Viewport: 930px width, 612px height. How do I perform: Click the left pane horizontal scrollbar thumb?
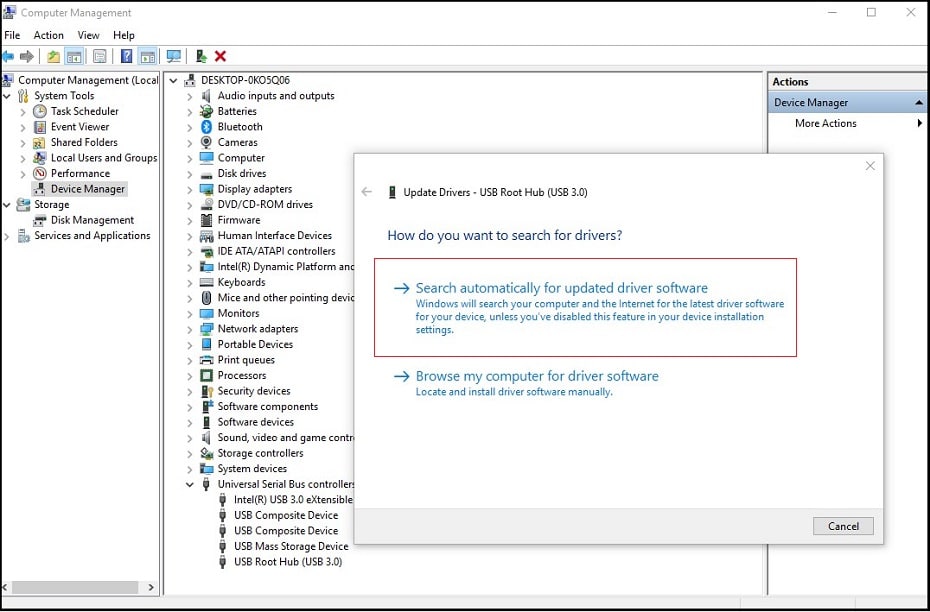(x=75, y=587)
